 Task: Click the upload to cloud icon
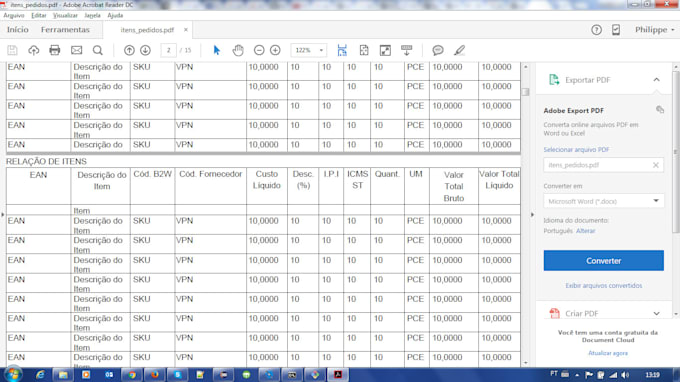[33, 50]
